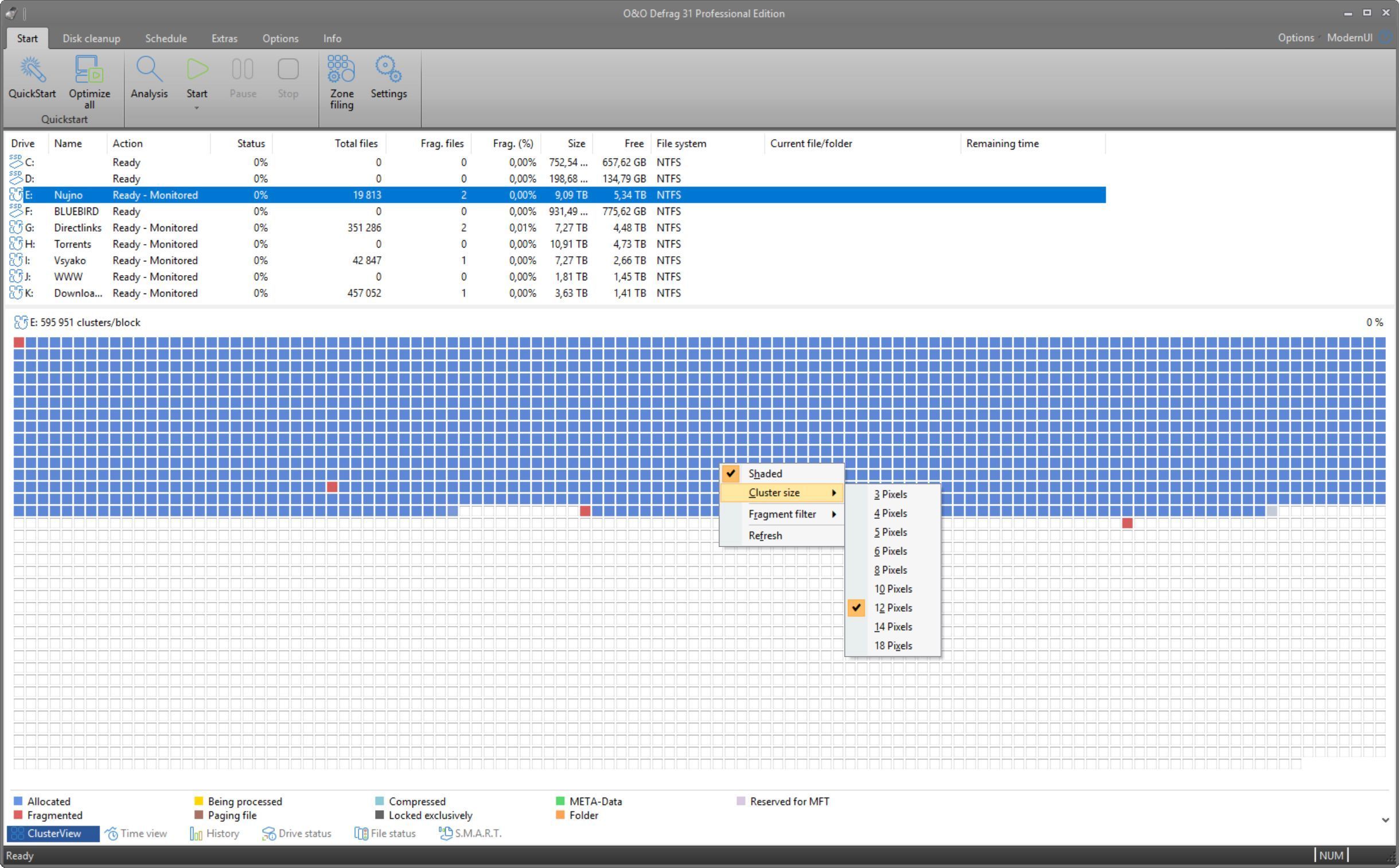Image resolution: width=1399 pixels, height=868 pixels.
Task: Click the drive K: Downloads icon
Action: [x=16, y=293]
